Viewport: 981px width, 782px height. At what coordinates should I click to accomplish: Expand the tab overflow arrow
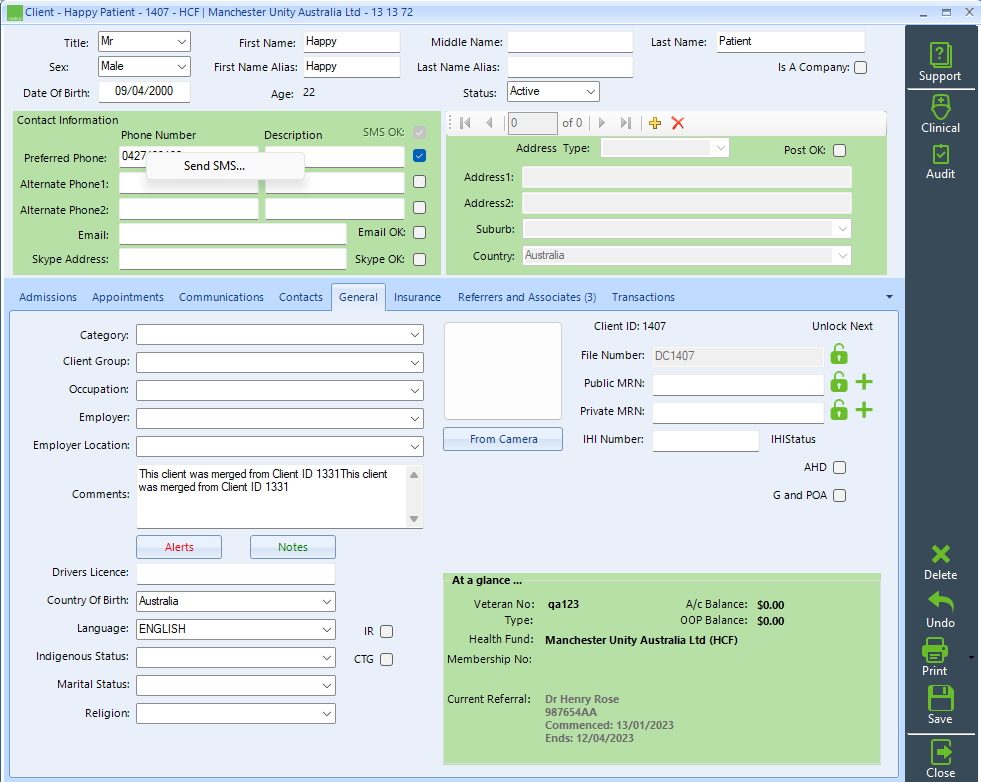coord(890,297)
